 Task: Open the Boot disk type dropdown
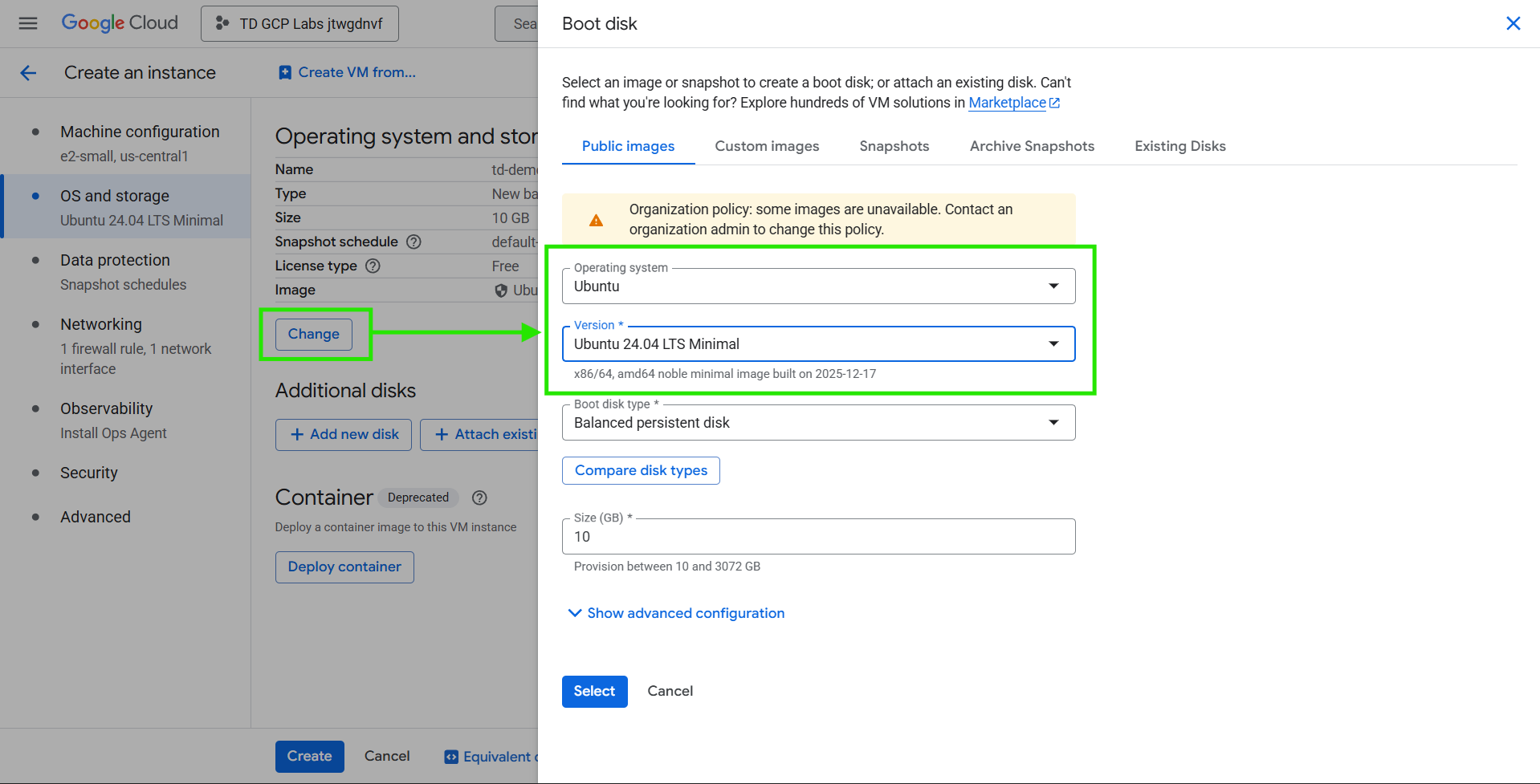coord(817,423)
